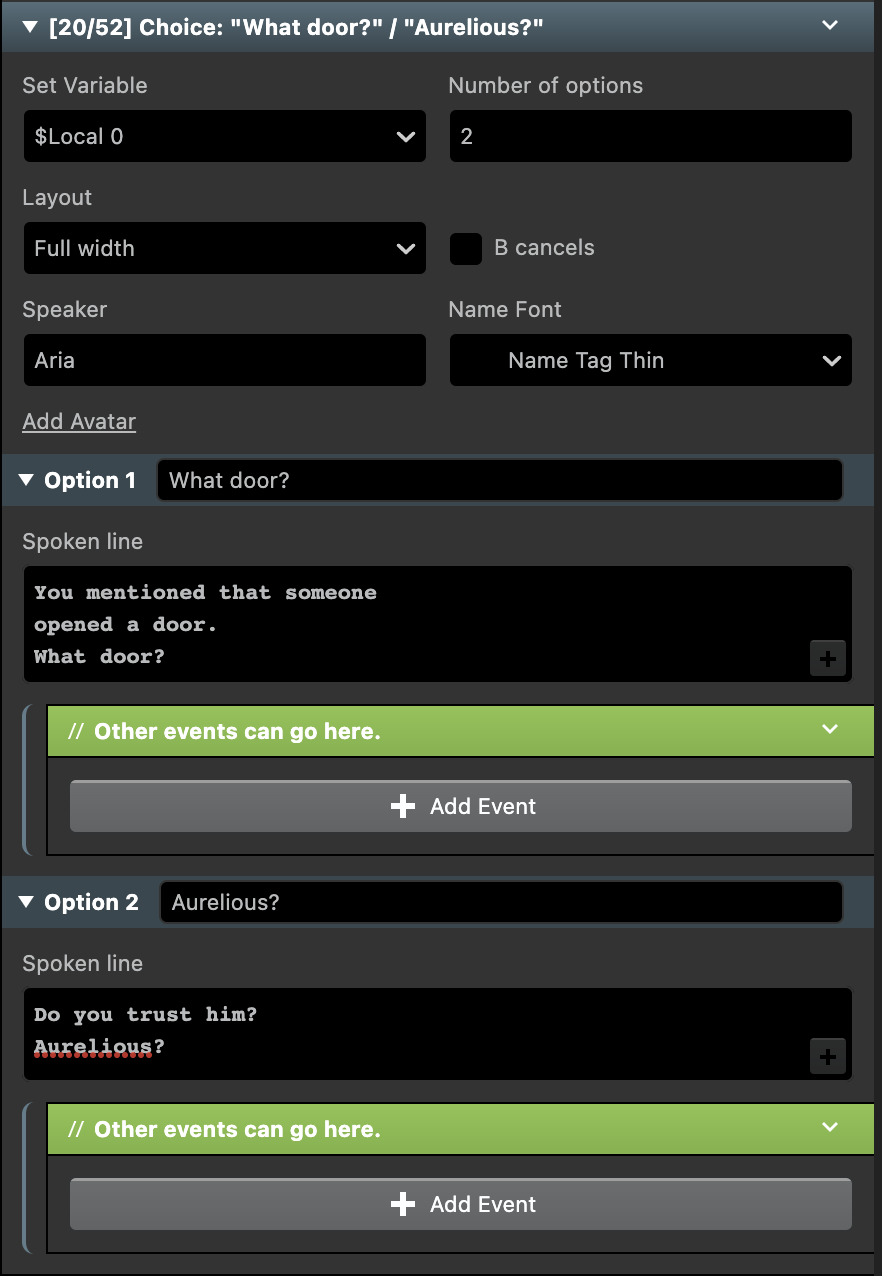The height and width of the screenshot is (1276, 882).
Task: Click the "Spoken line" label under Option 2
Action: 83,964
